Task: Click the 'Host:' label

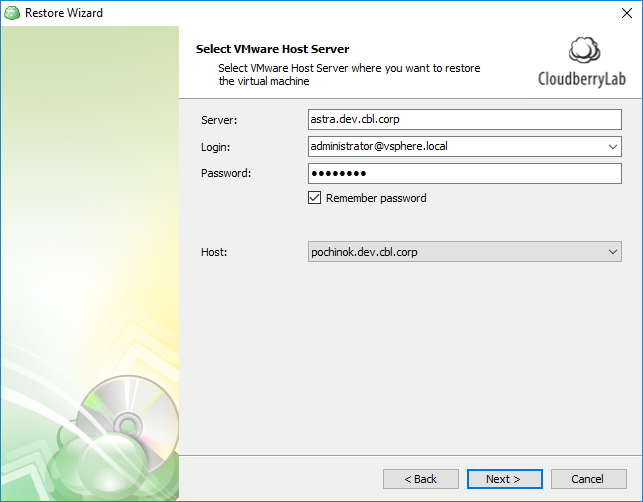Action: pos(214,252)
